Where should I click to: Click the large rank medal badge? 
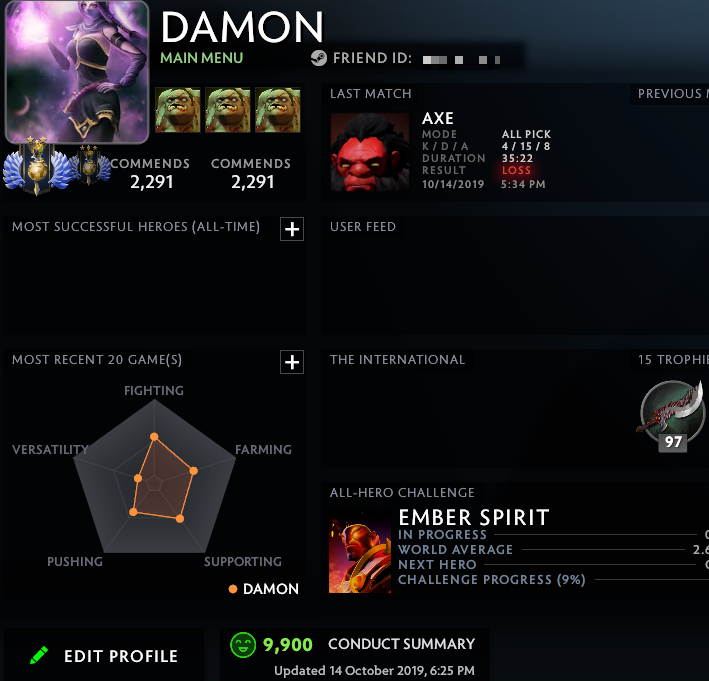[x=37, y=166]
